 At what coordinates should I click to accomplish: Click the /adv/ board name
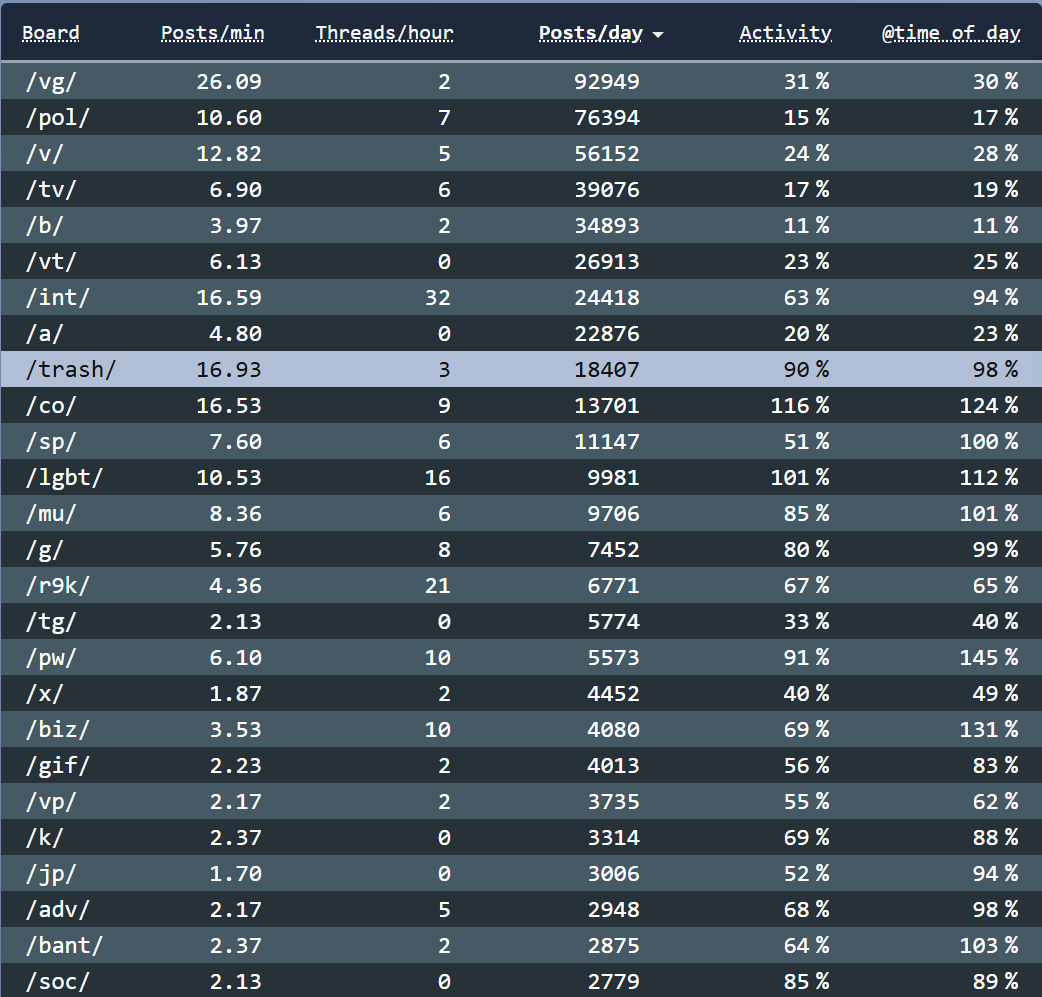[x=57, y=909]
